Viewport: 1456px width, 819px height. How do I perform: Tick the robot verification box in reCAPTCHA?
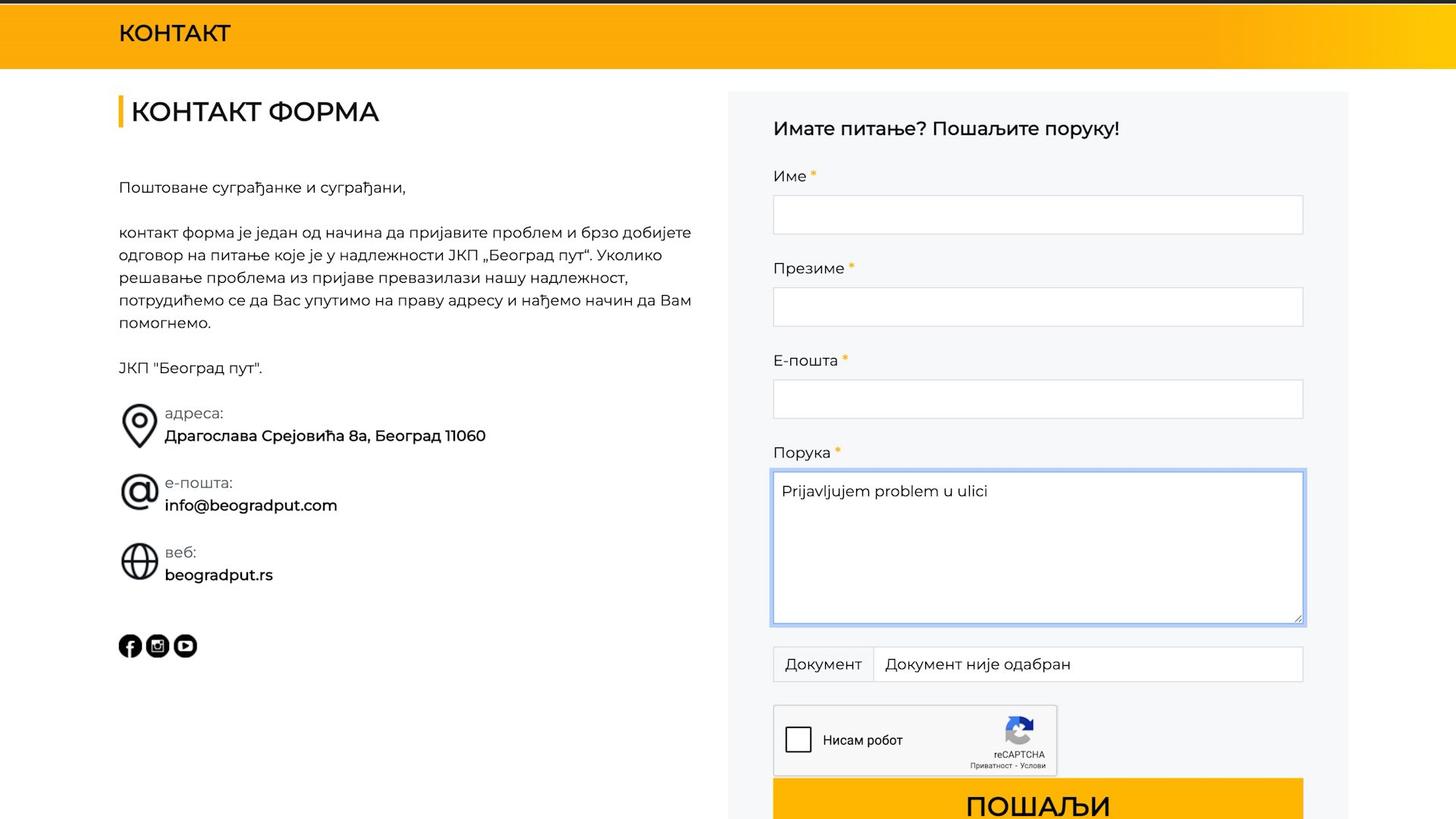[798, 740]
